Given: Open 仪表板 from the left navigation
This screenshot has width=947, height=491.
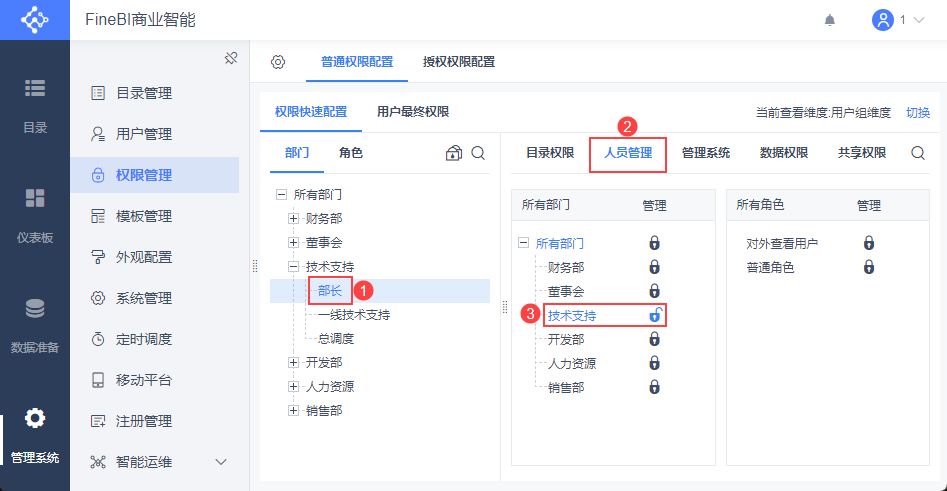Looking at the screenshot, I should pos(35,214).
